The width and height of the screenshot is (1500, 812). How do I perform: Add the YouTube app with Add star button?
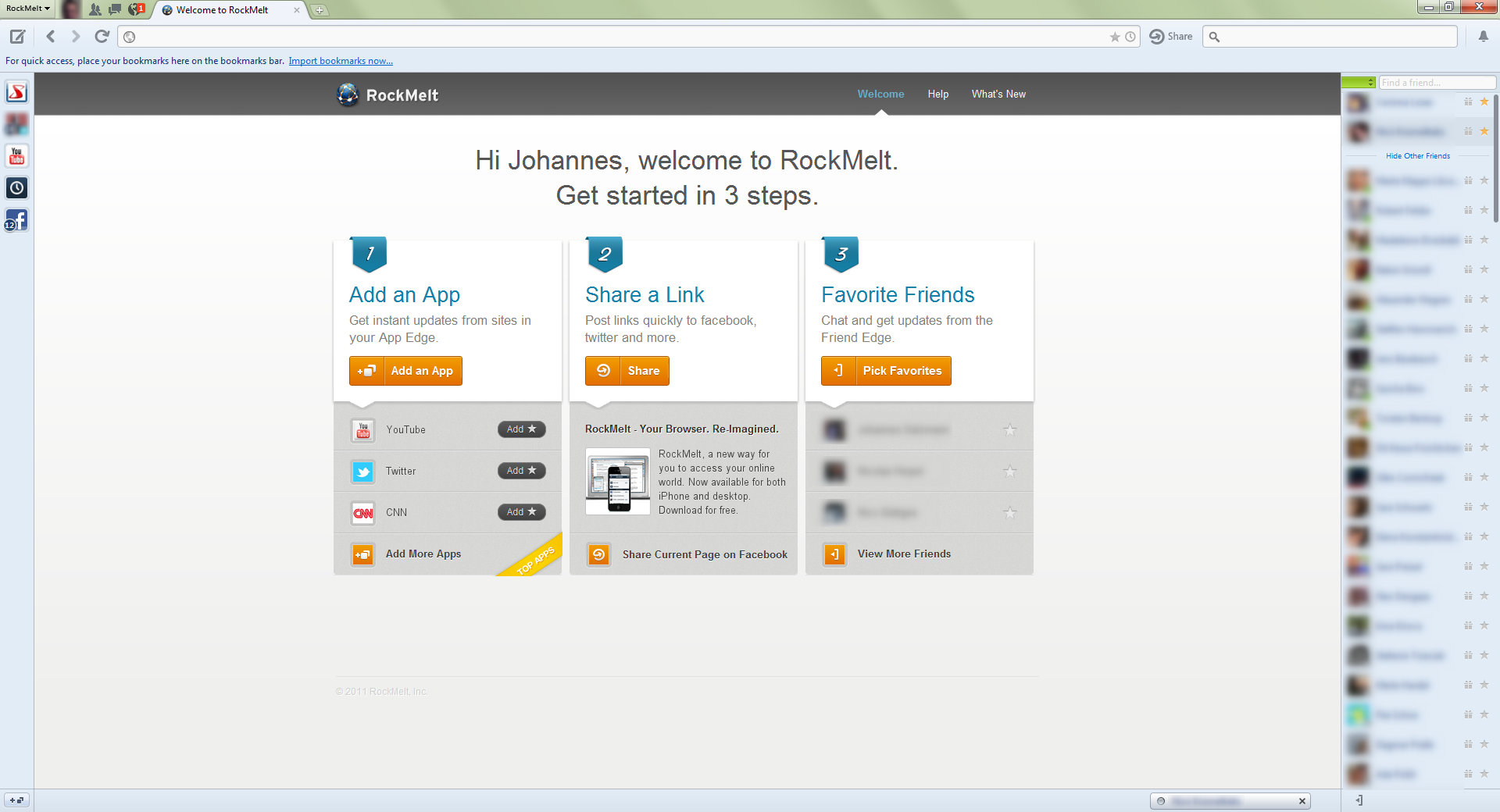pos(521,429)
